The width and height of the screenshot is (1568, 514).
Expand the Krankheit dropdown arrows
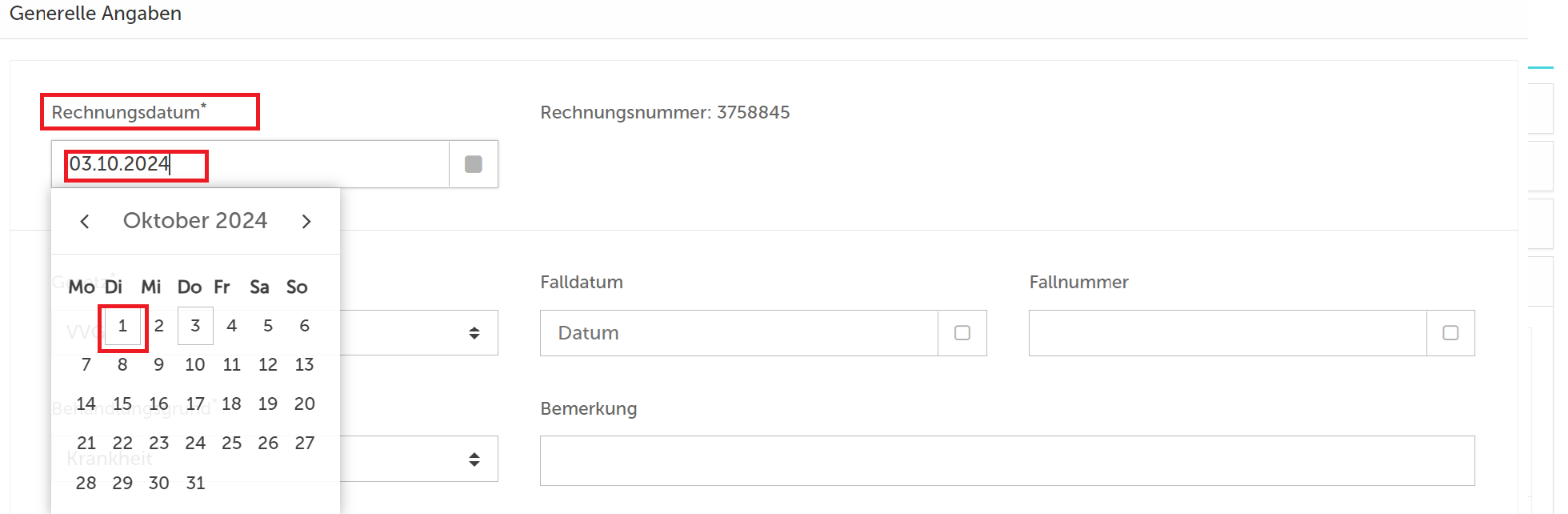(x=474, y=460)
